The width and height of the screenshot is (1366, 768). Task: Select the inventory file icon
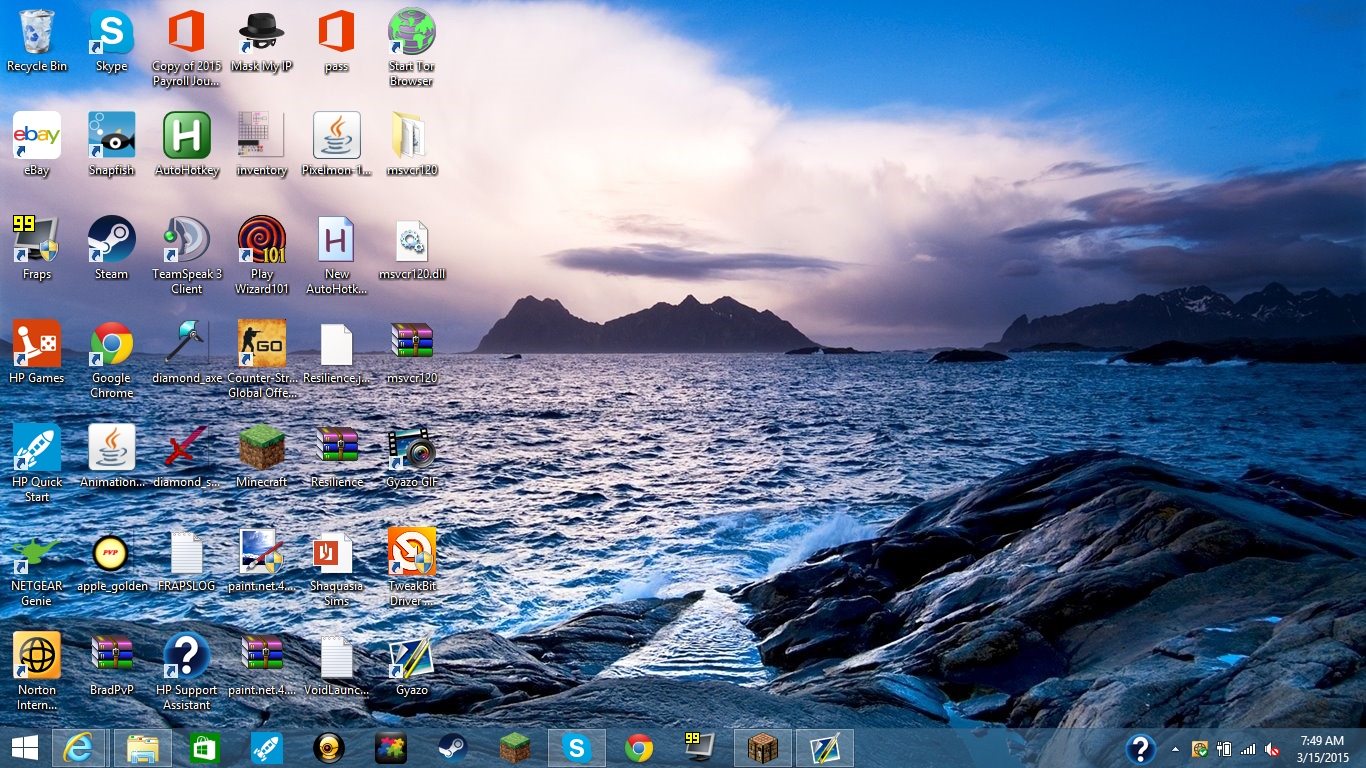(262, 144)
